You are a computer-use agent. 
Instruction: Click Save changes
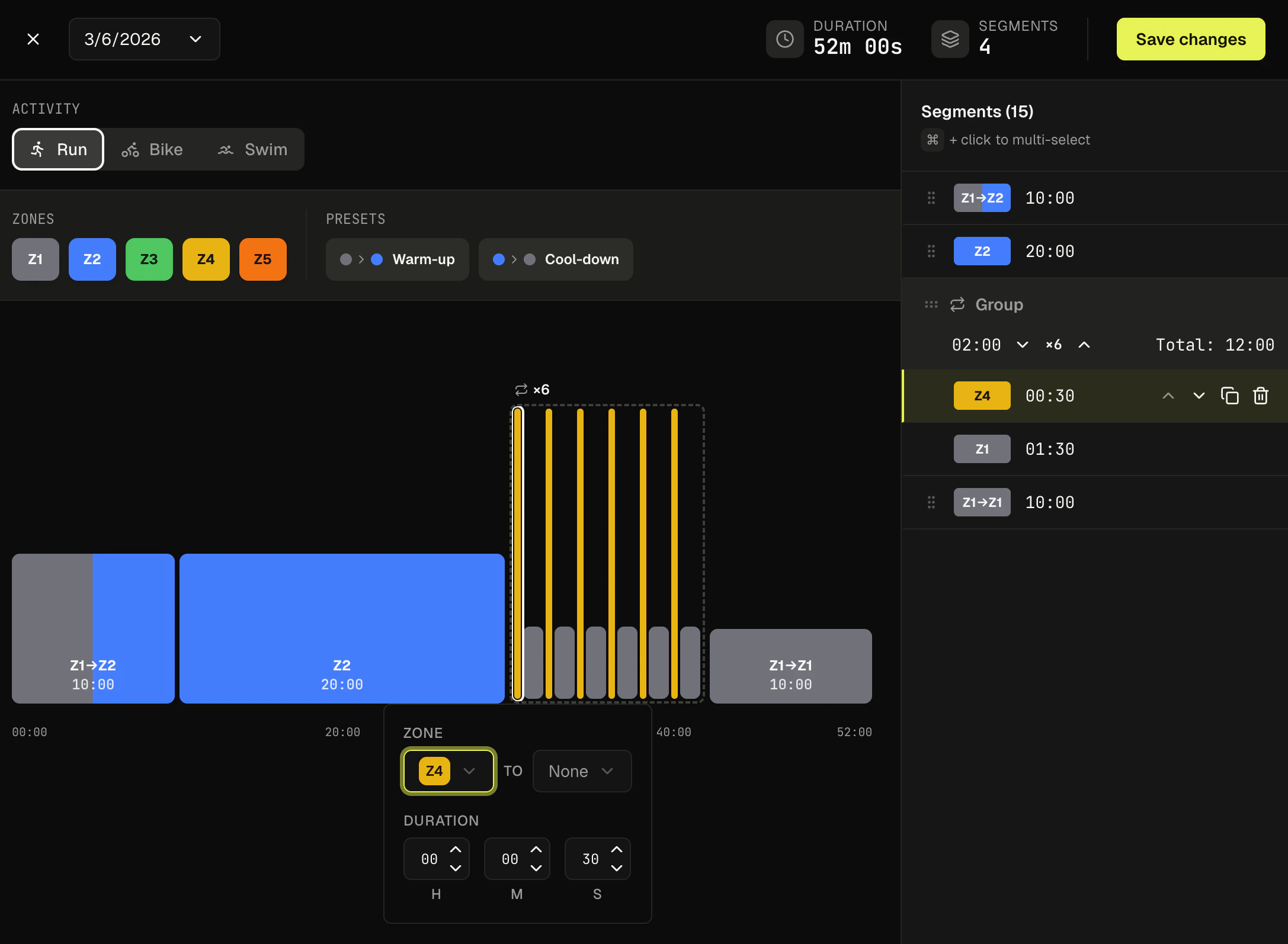click(1190, 39)
